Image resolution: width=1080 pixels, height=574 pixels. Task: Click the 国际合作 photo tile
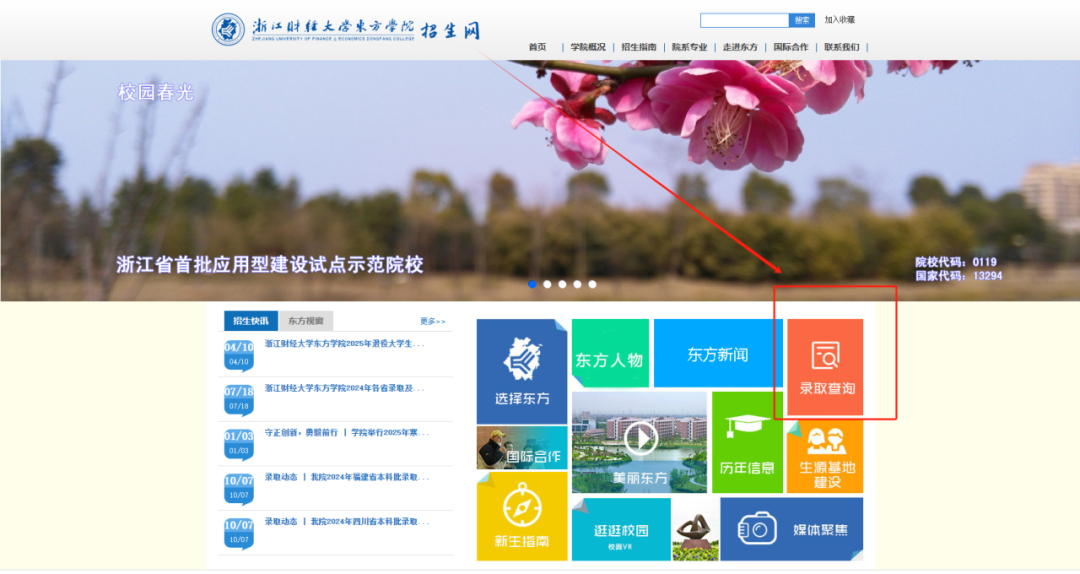(521, 448)
